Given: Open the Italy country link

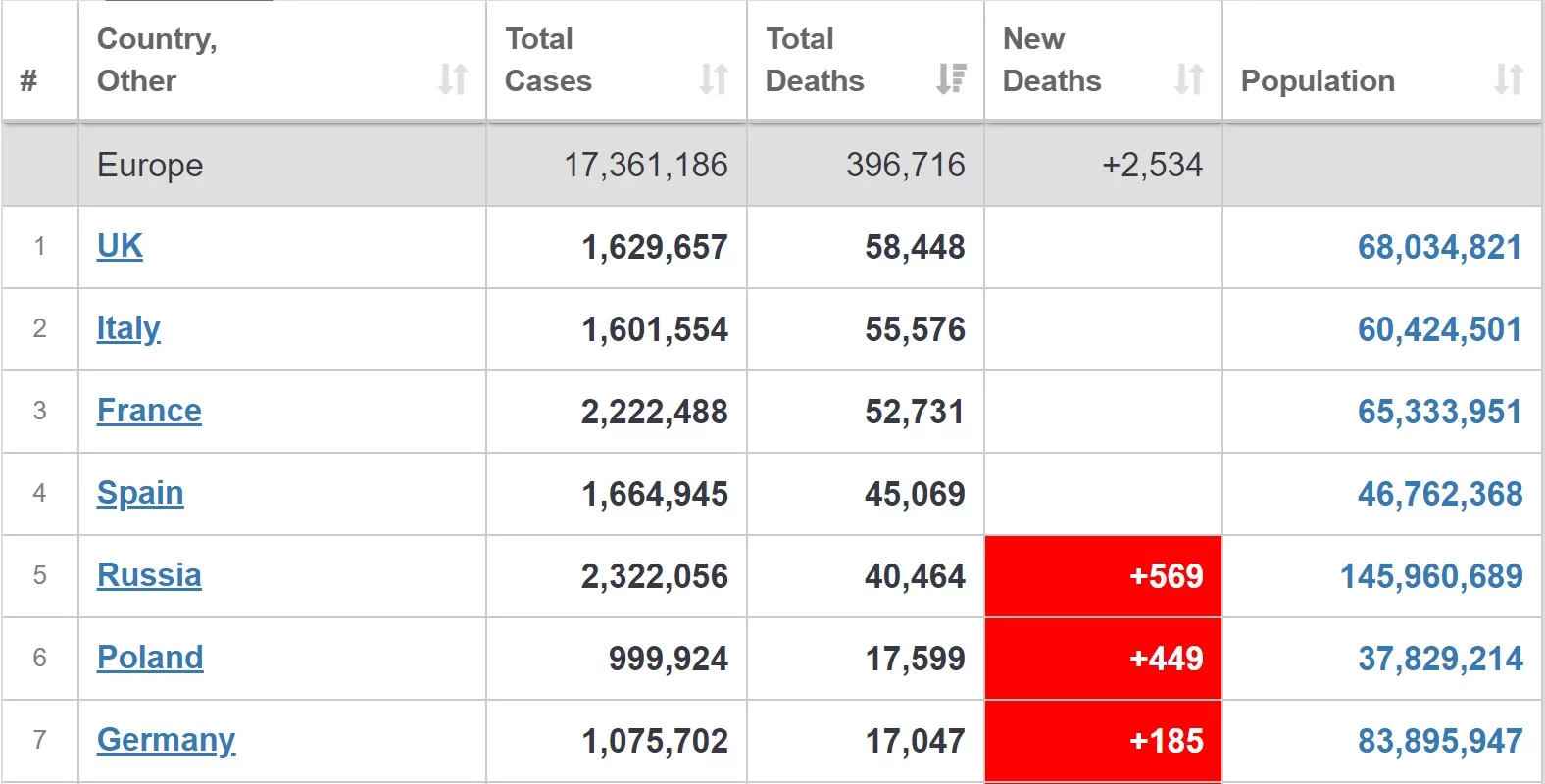Looking at the screenshot, I should (x=128, y=328).
